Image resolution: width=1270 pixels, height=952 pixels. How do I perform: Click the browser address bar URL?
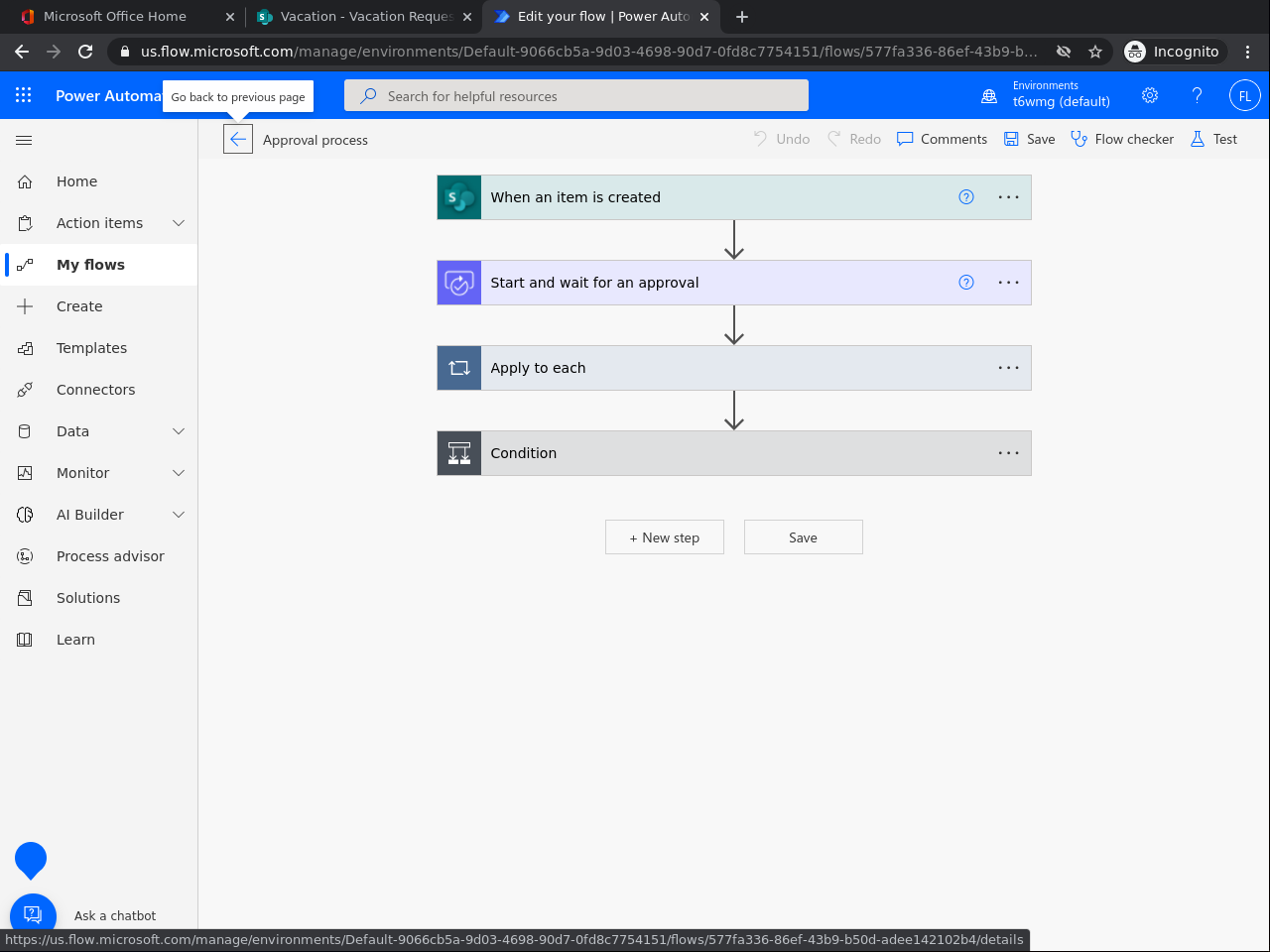[x=588, y=52]
